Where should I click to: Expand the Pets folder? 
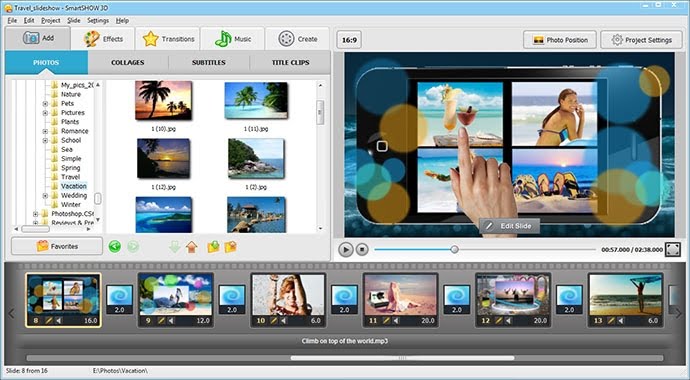45,104
